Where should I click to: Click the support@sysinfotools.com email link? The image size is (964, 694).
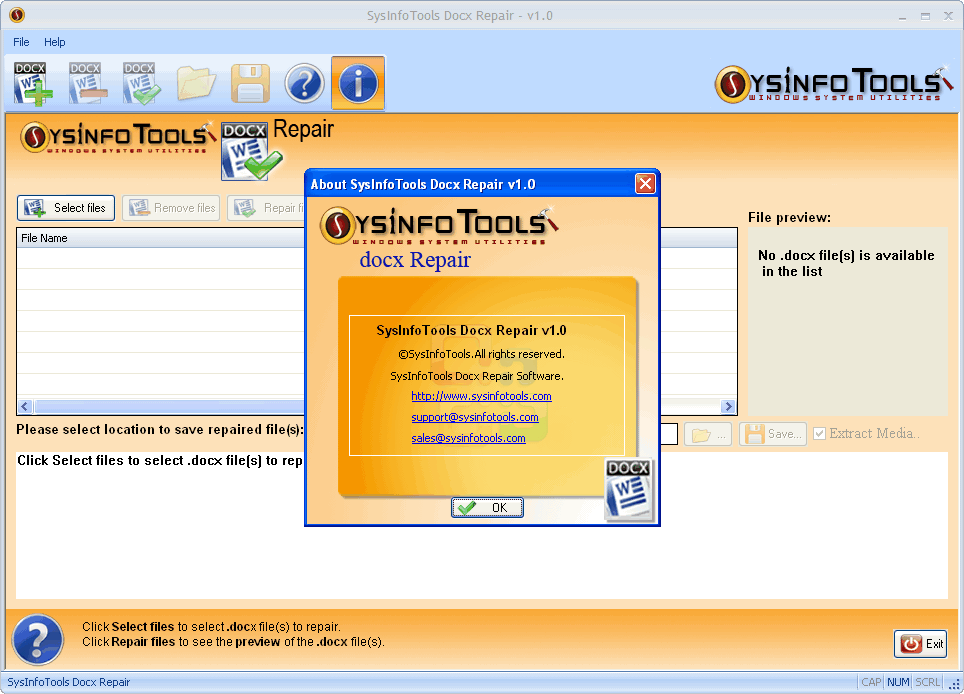(475, 417)
